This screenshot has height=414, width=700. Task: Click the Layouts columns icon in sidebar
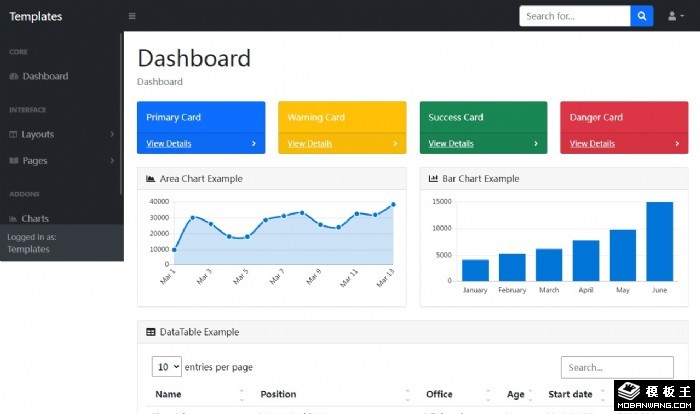click(13, 134)
